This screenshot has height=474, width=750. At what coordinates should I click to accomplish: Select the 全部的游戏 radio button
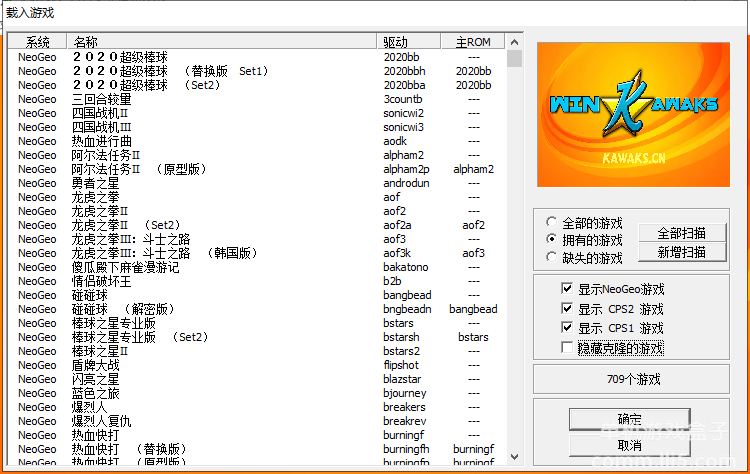pos(552,222)
